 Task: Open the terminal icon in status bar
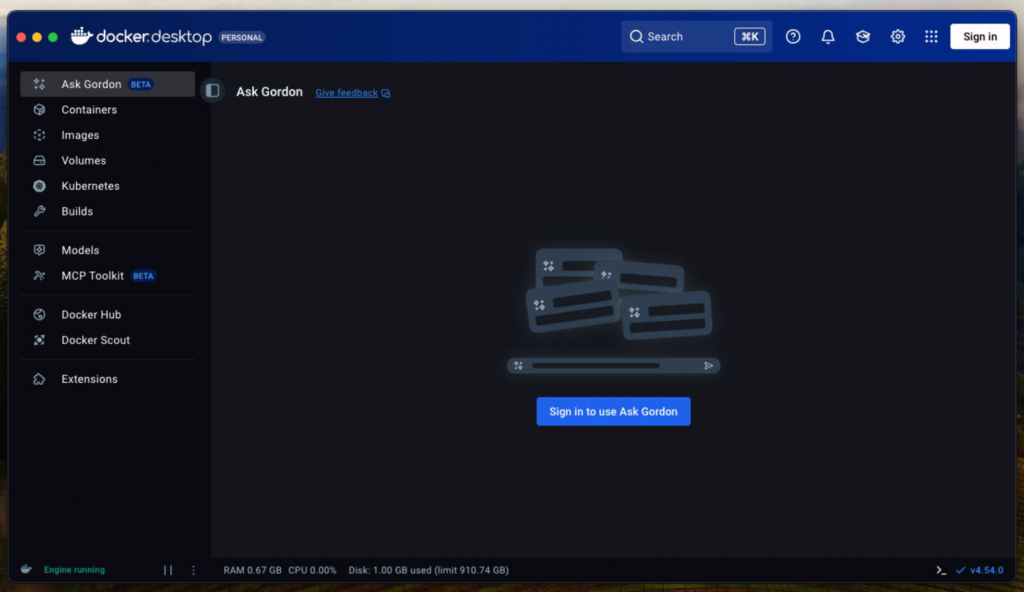coord(941,570)
